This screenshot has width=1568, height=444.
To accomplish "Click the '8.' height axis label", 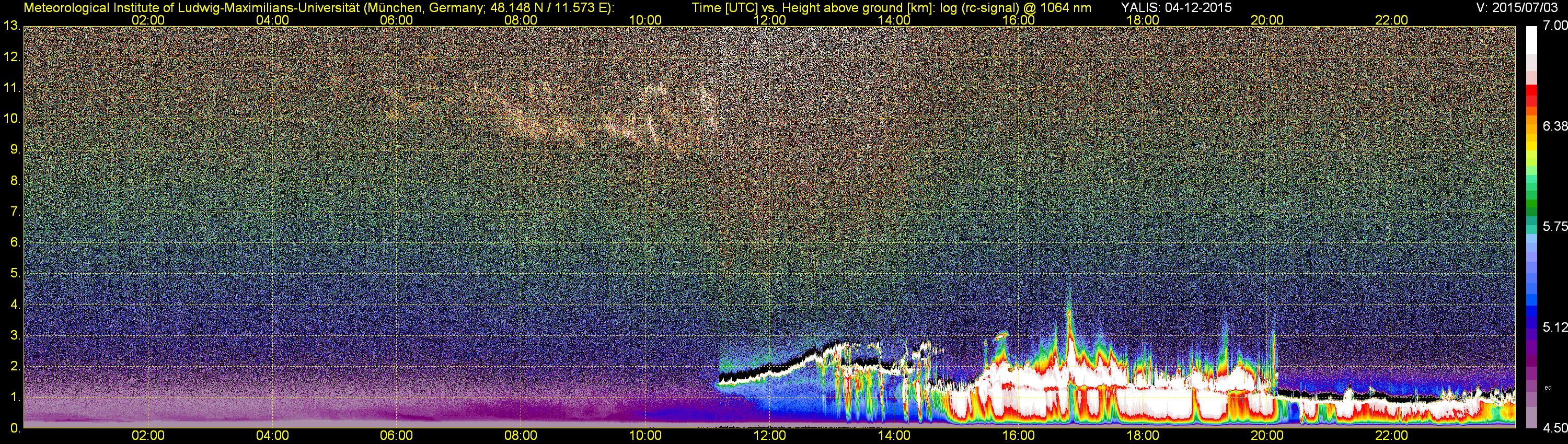I will 15,181.
